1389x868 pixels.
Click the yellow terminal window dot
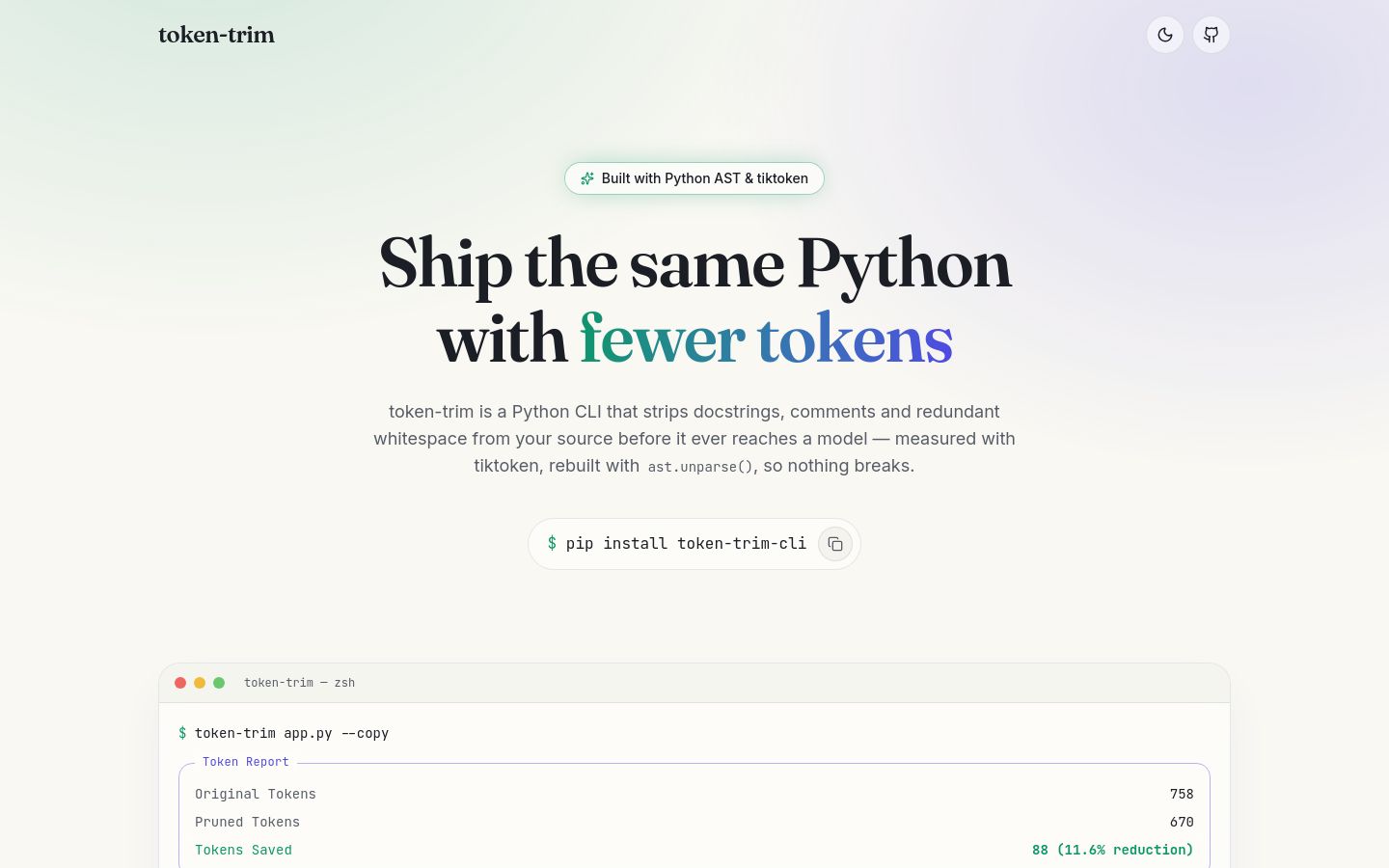(x=200, y=683)
